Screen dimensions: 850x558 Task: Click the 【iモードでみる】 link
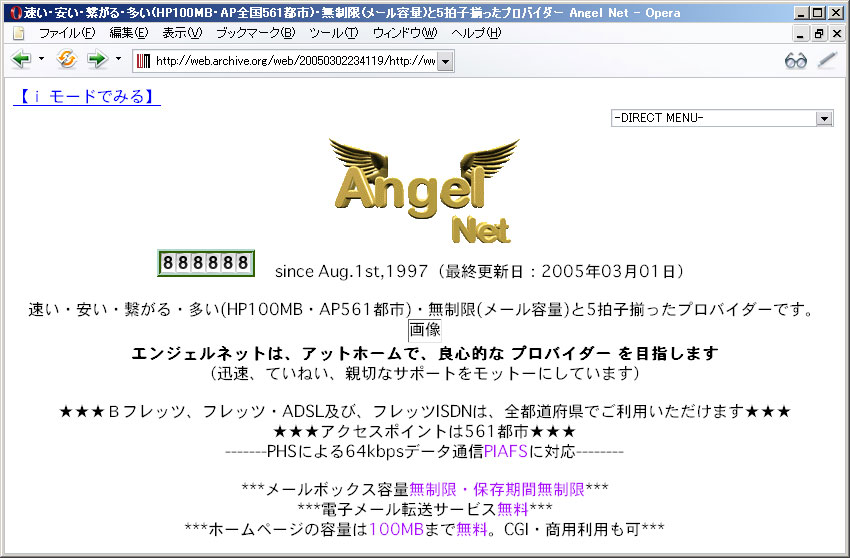pyautogui.click(x=86, y=97)
